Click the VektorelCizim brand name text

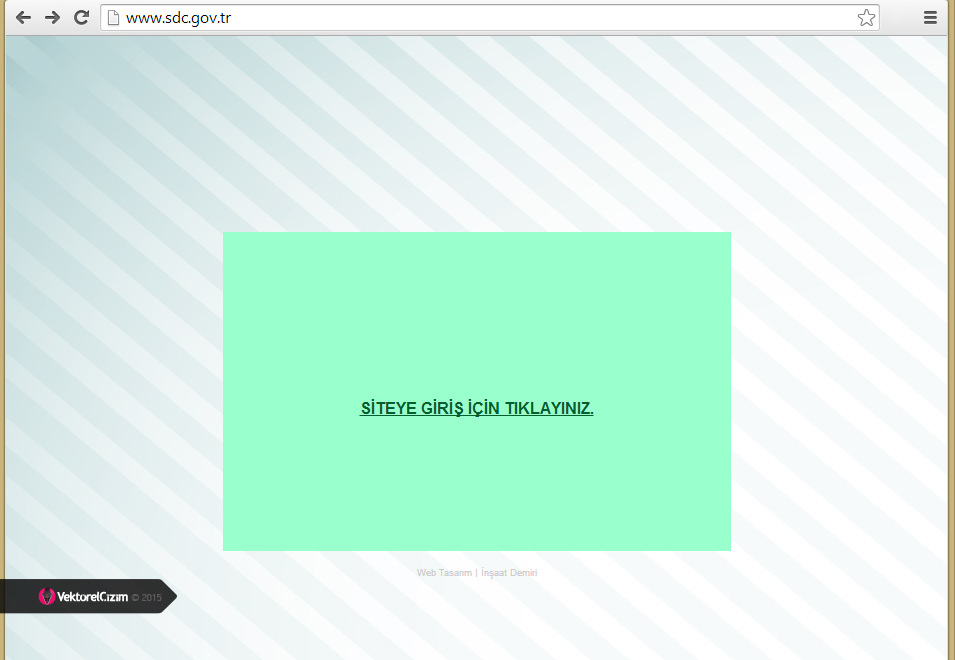(92, 597)
